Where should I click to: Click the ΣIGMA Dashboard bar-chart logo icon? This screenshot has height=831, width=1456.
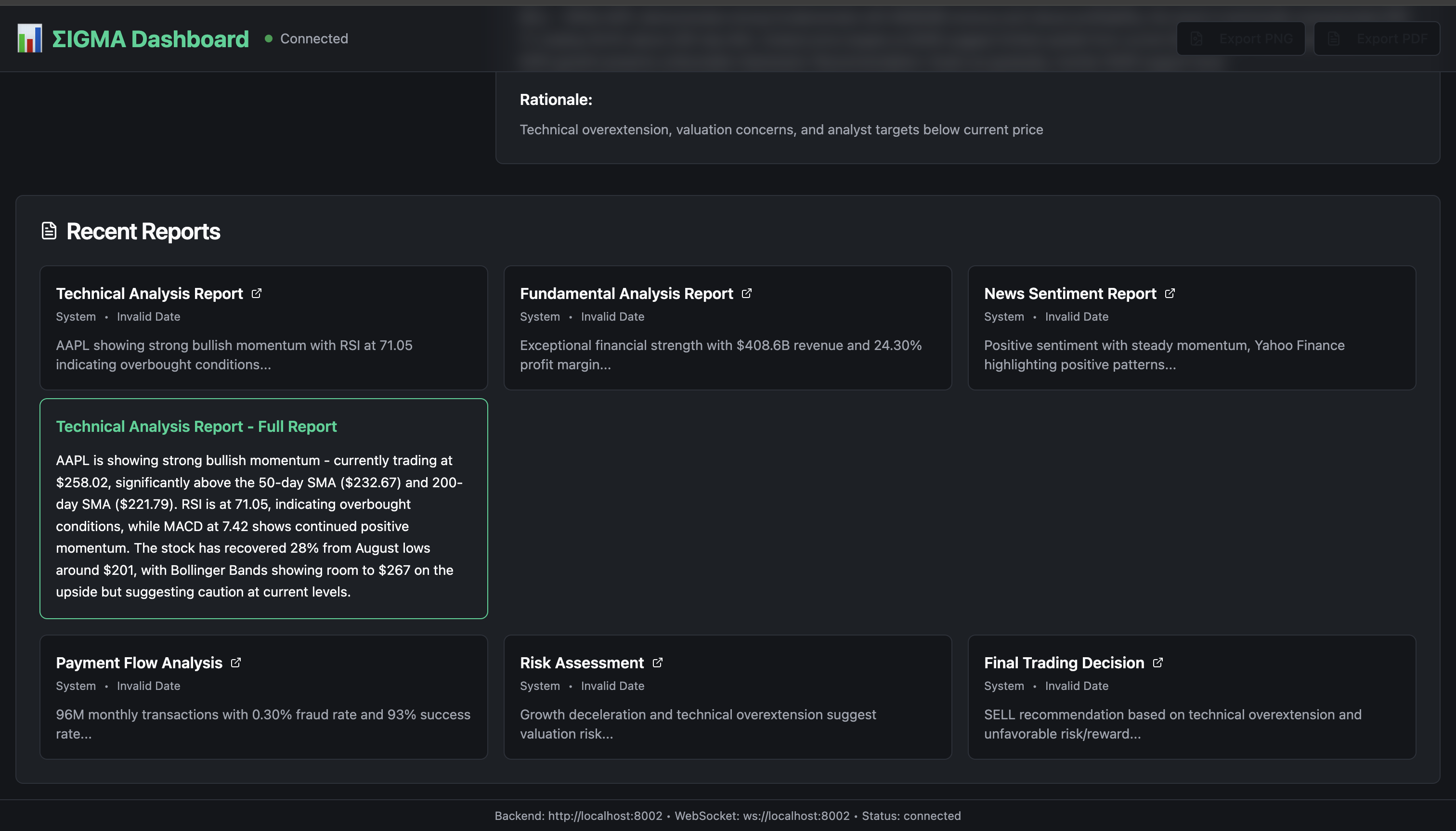pos(30,38)
